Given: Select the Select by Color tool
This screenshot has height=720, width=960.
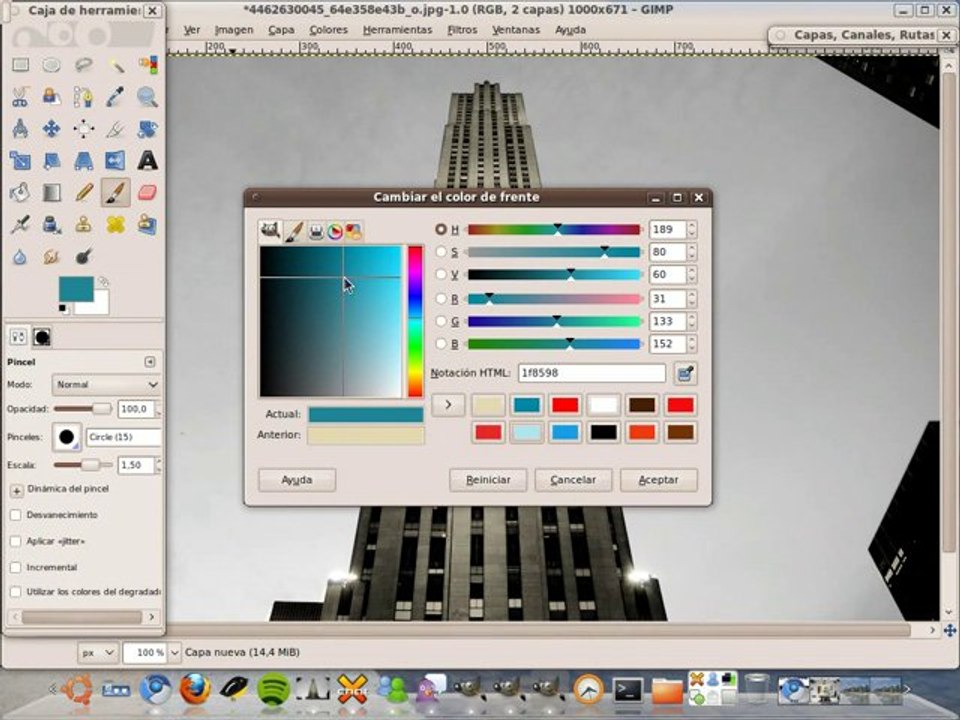Looking at the screenshot, I should coord(148,65).
